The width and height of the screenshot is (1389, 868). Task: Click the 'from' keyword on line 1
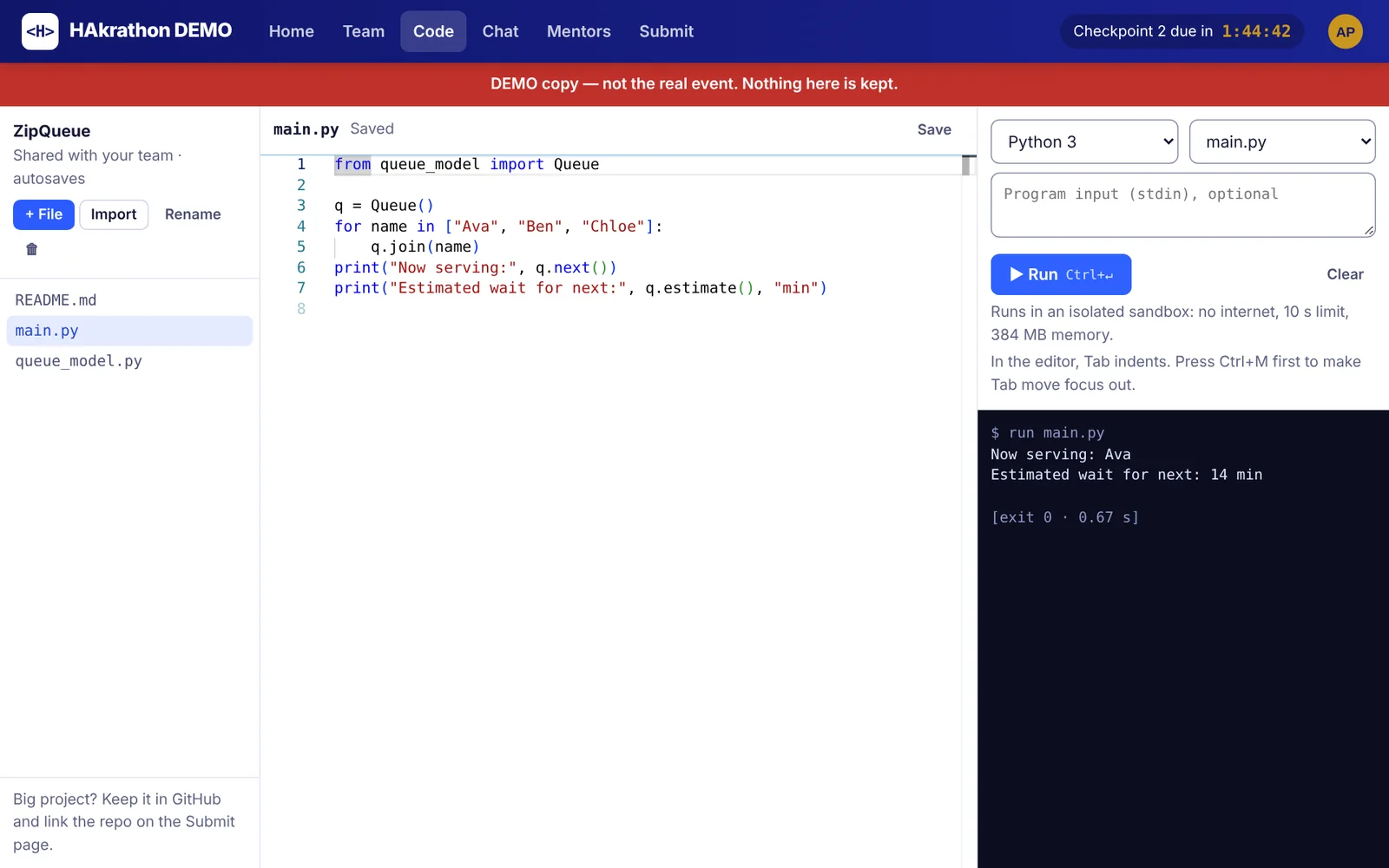point(352,164)
